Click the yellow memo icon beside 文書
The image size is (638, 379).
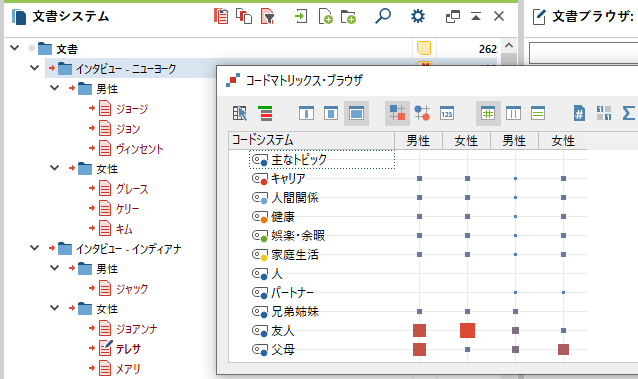coord(424,48)
